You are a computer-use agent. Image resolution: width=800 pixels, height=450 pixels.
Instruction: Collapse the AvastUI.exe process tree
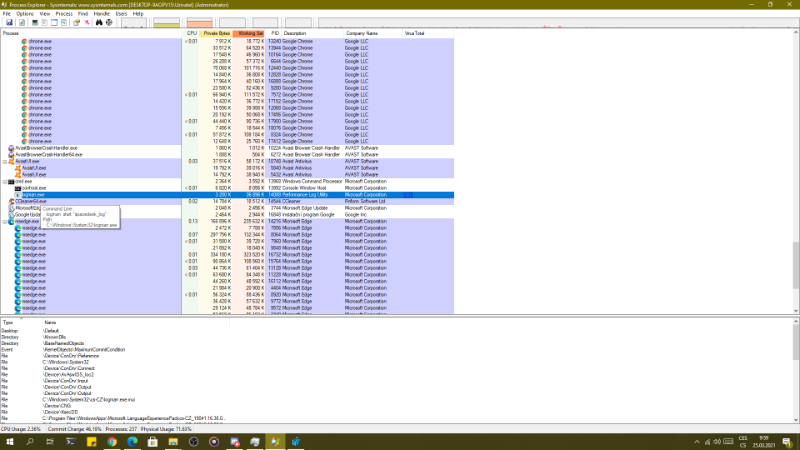(5, 161)
